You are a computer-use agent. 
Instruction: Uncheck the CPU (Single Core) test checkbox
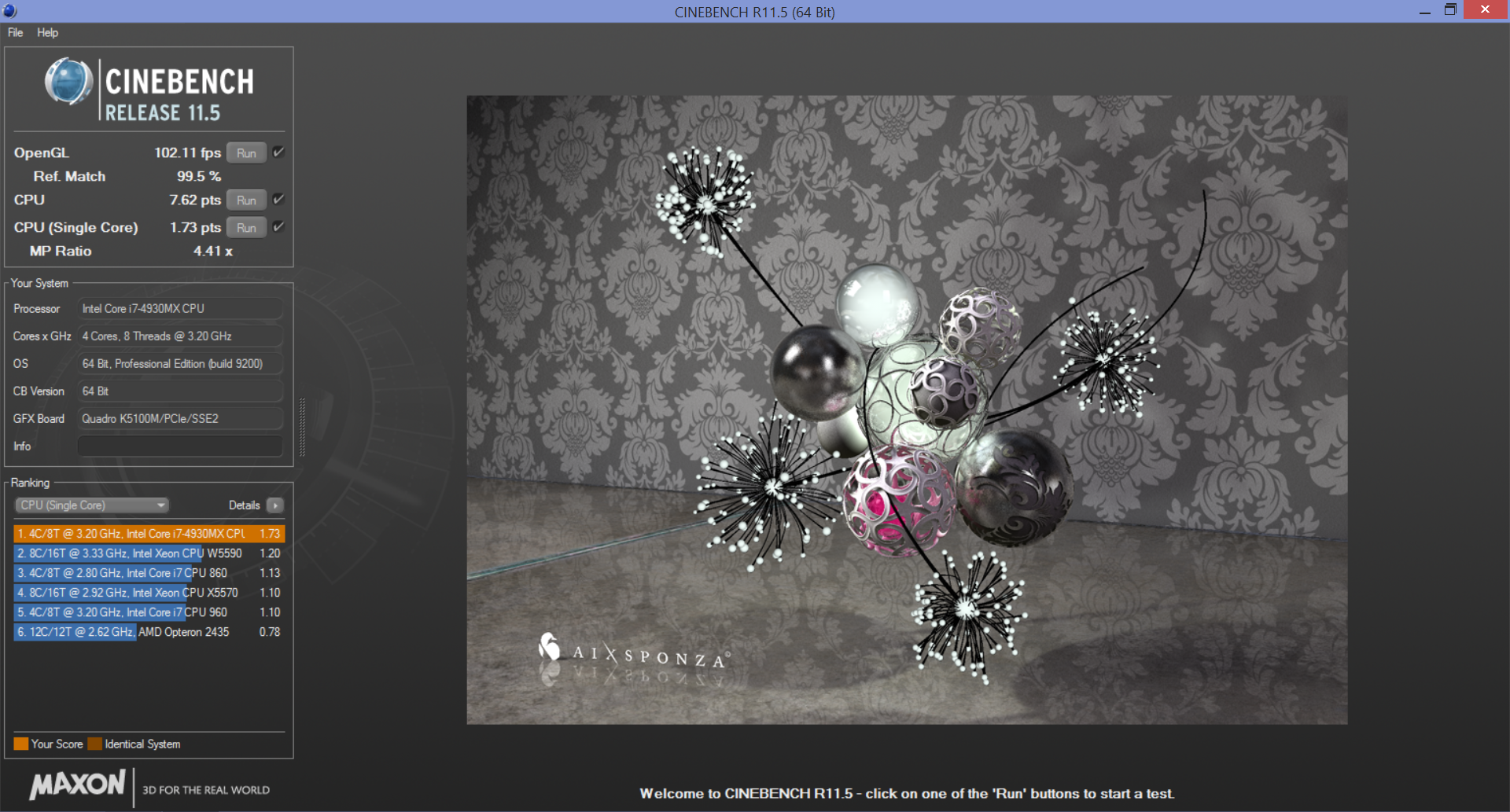point(278,227)
